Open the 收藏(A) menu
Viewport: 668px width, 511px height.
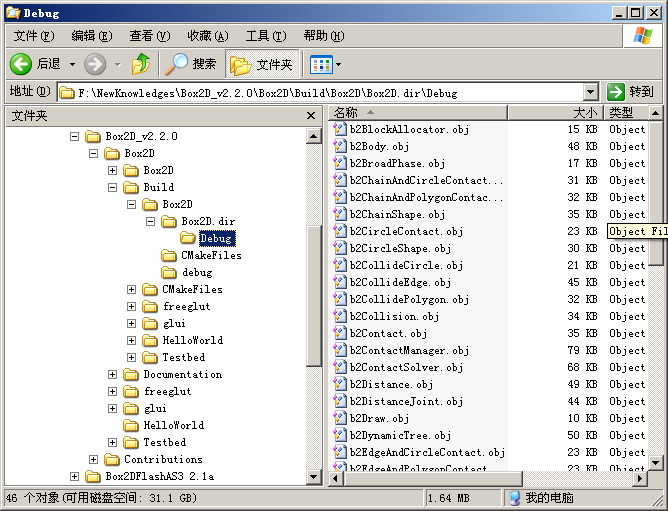(207, 36)
